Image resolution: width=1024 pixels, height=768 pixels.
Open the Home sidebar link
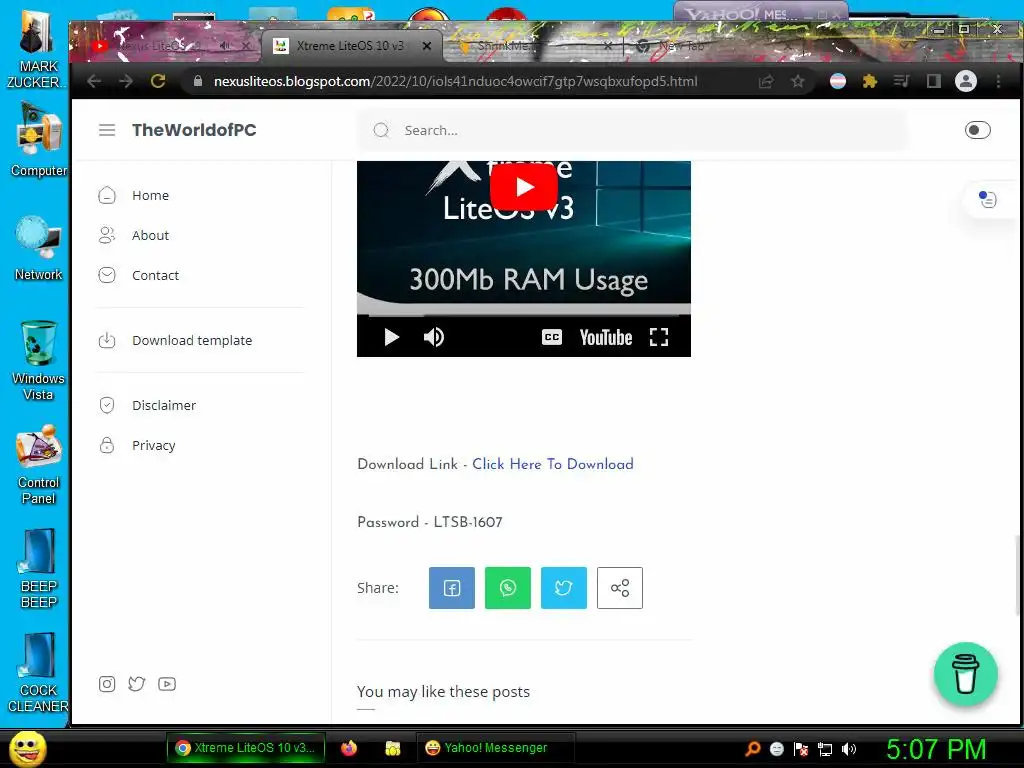coord(150,195)
